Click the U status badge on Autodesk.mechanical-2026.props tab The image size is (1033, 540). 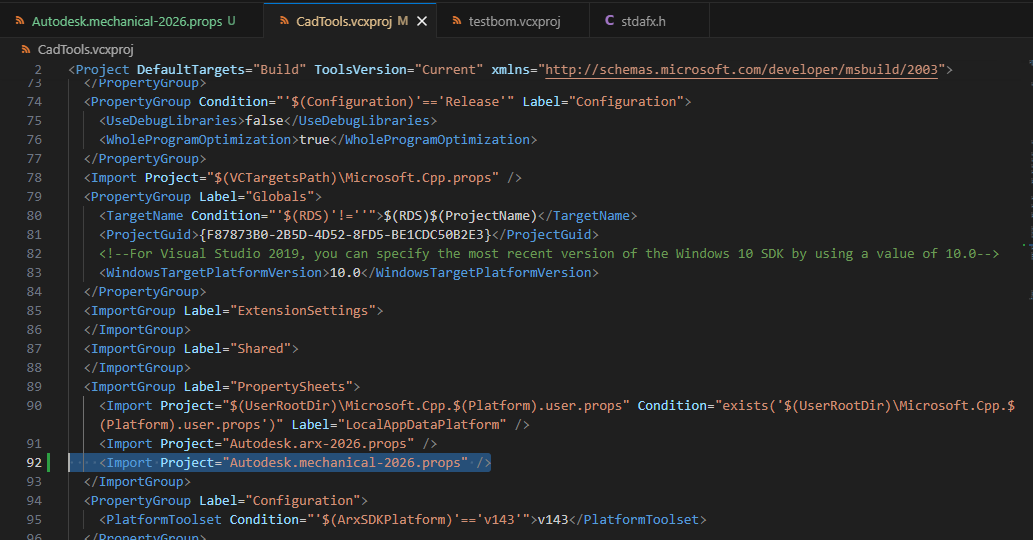(x=232, y=20)
